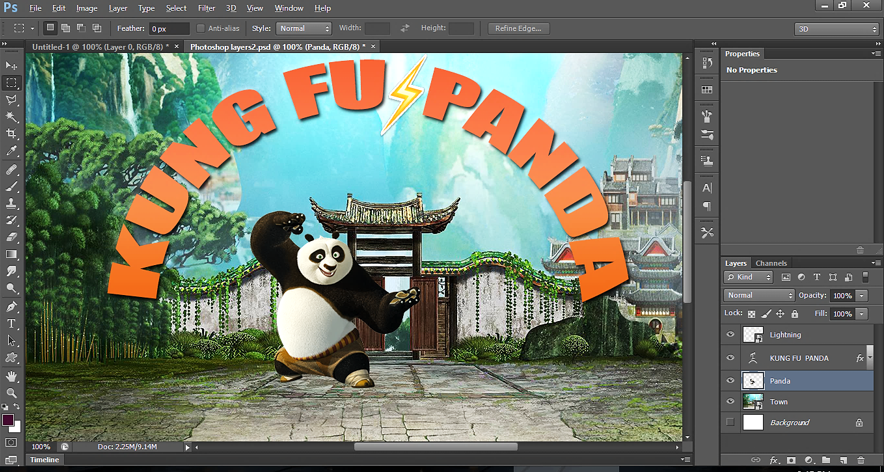The image size is (884, 472).
Task: Lock transparent pixels icon
Action: click(x=752, y=314)
